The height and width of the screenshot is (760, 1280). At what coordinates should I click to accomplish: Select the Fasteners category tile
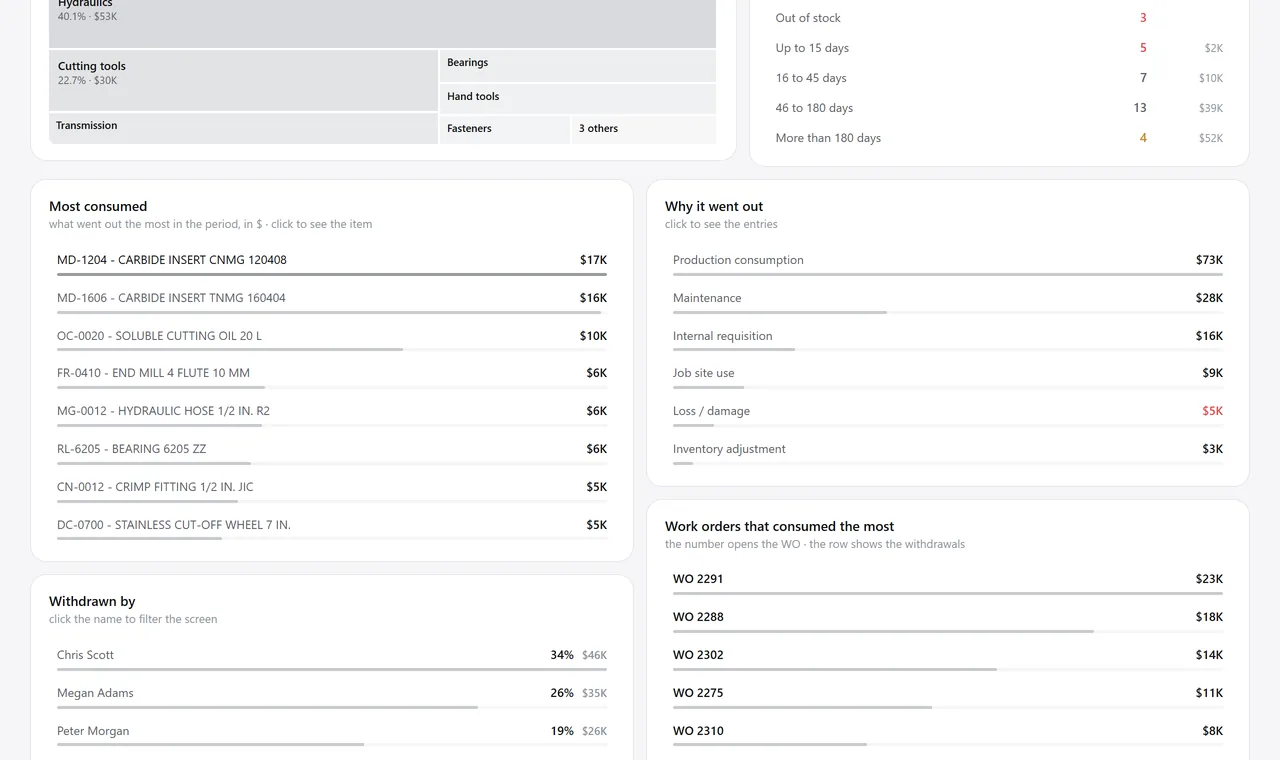click(x=505, y=129)
